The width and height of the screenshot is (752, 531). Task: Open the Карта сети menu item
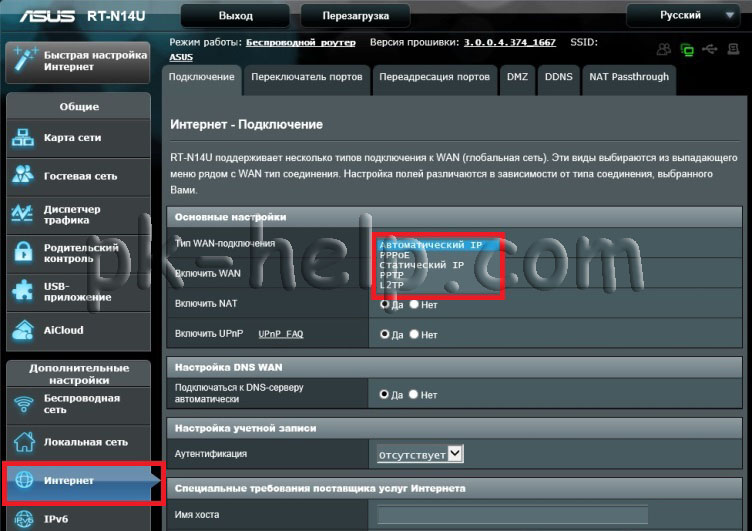(78, 138)
